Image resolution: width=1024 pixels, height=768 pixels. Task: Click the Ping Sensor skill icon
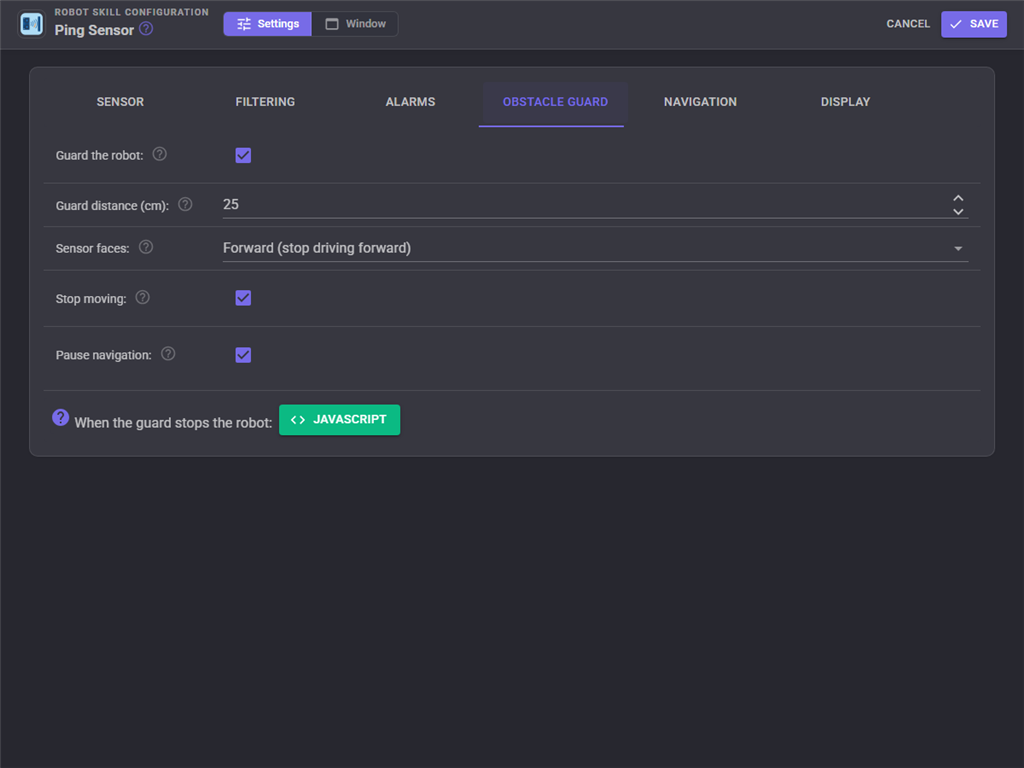31,24
